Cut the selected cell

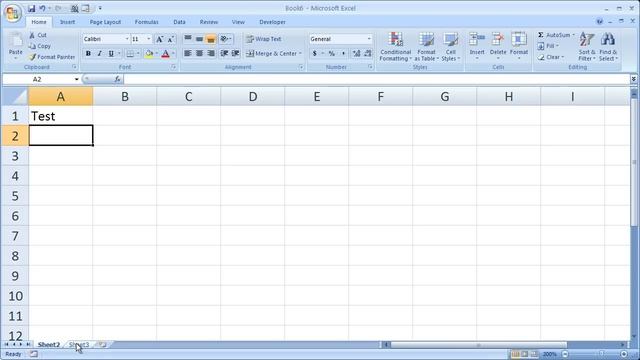[x=38, y=35]
